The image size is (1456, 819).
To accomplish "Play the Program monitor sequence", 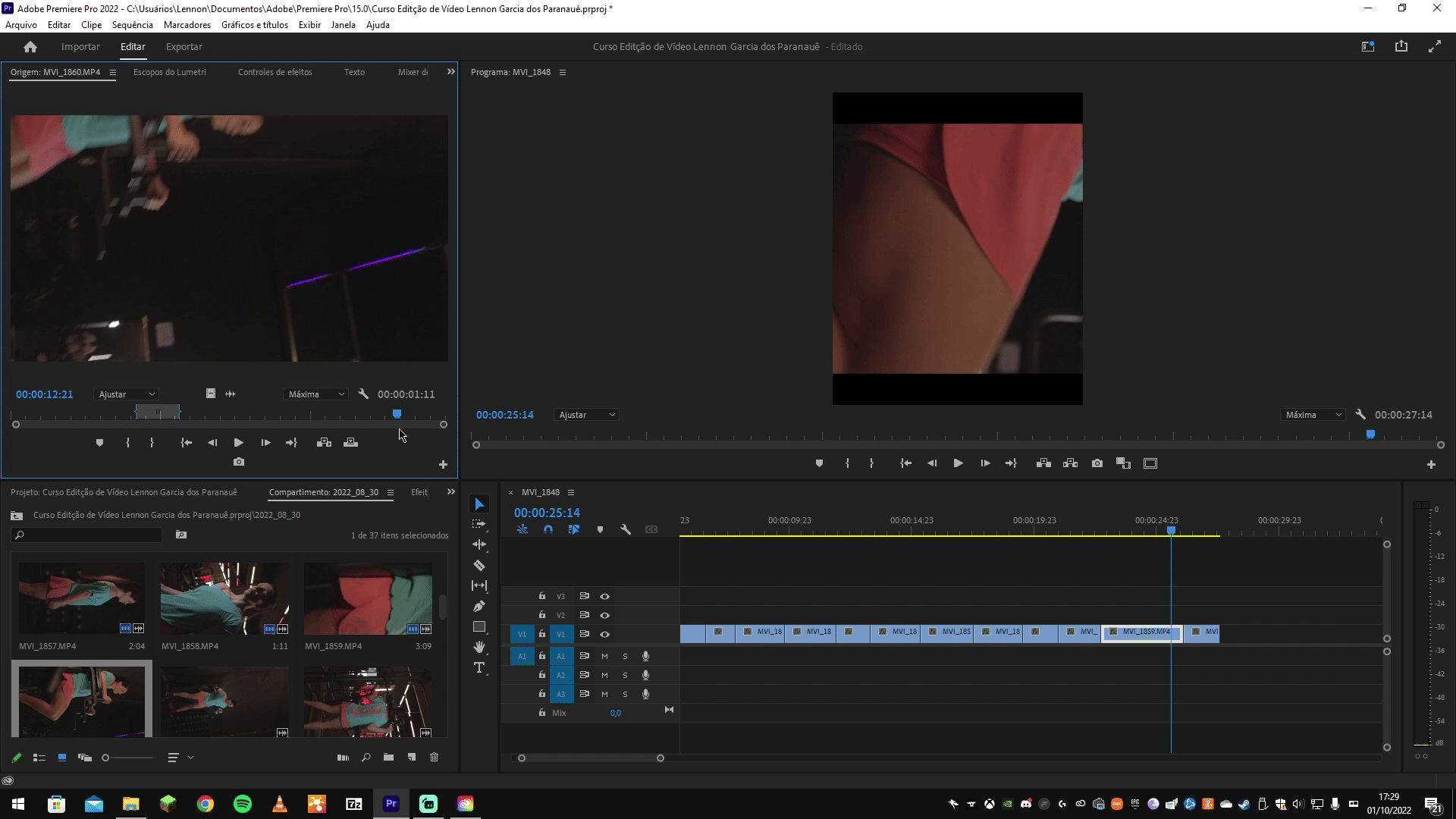I will pyautogui.click(x=958, y=463).
